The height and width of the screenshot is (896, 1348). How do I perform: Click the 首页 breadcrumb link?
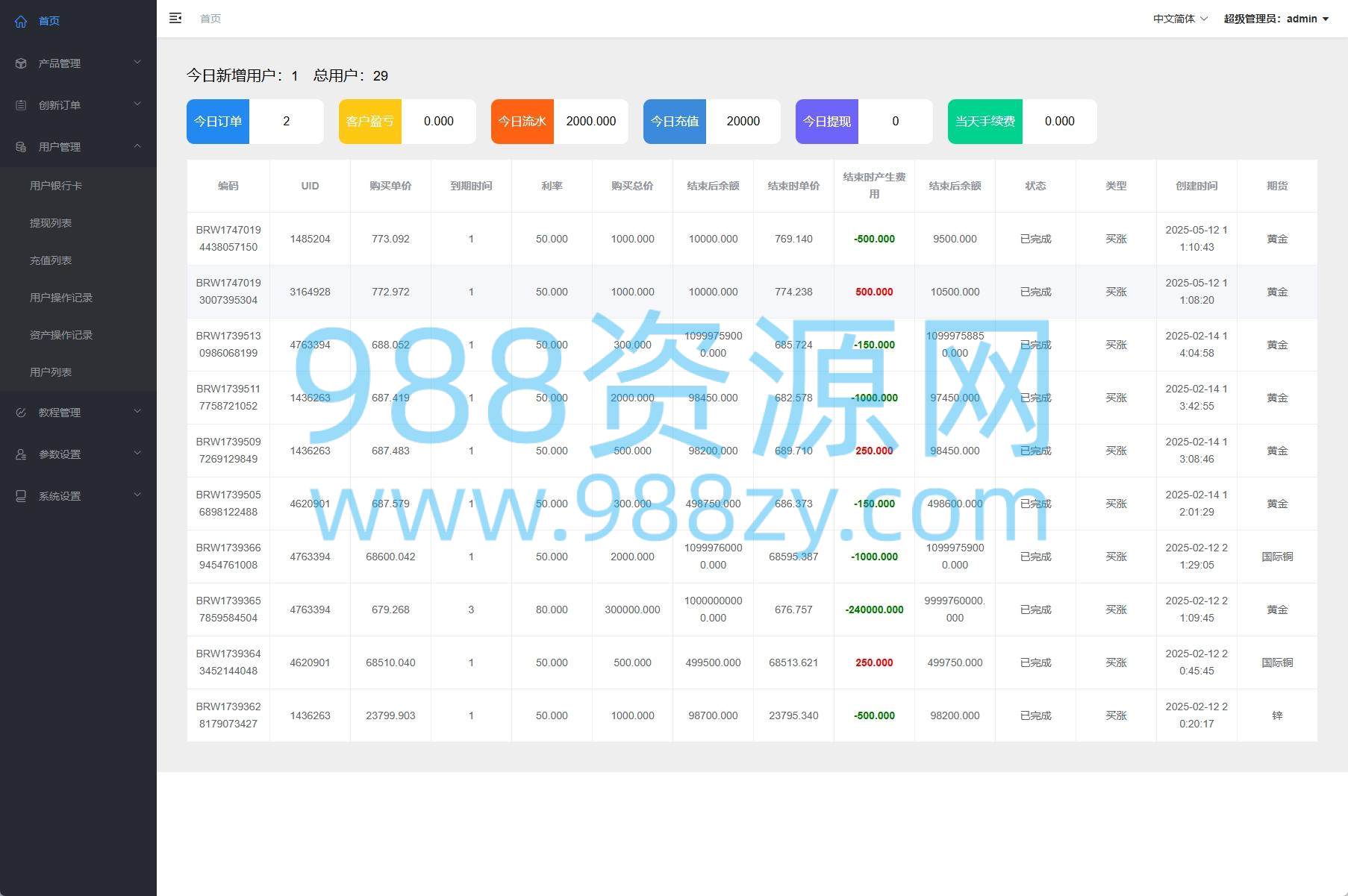click(x=210, y=19)
